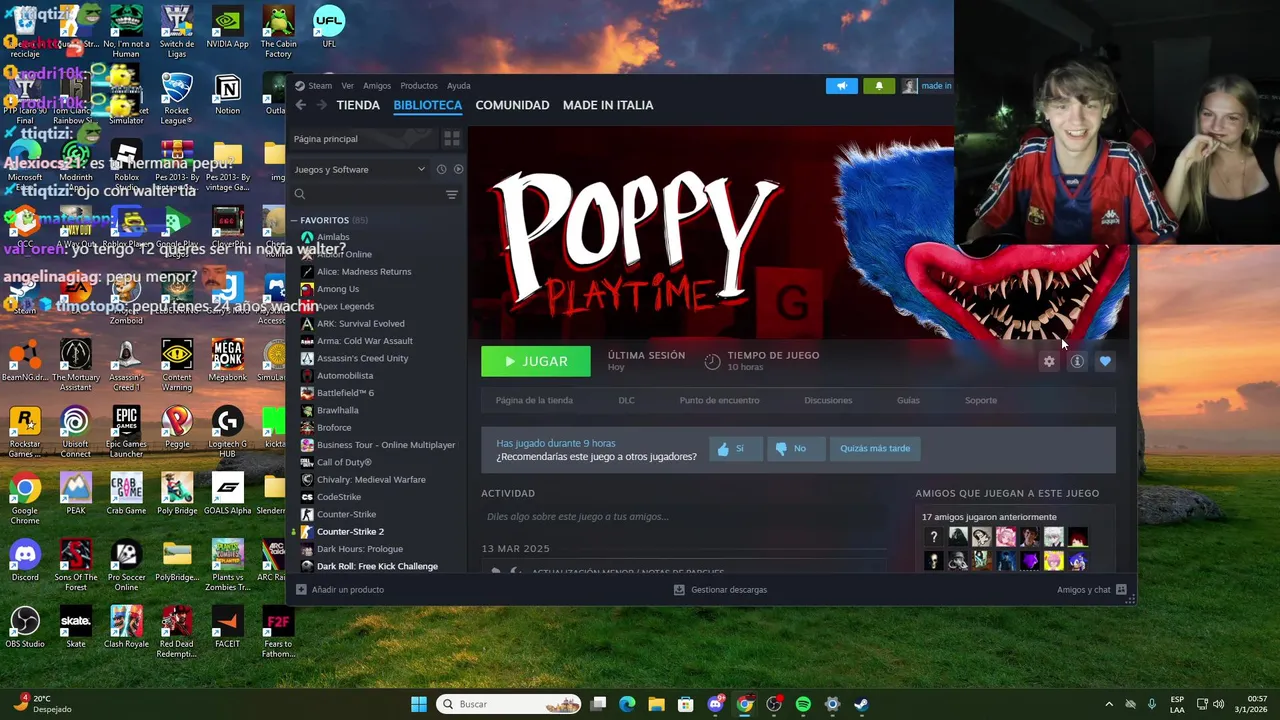Click the No thumbs-down button
1280x720 pixels.
795,448
